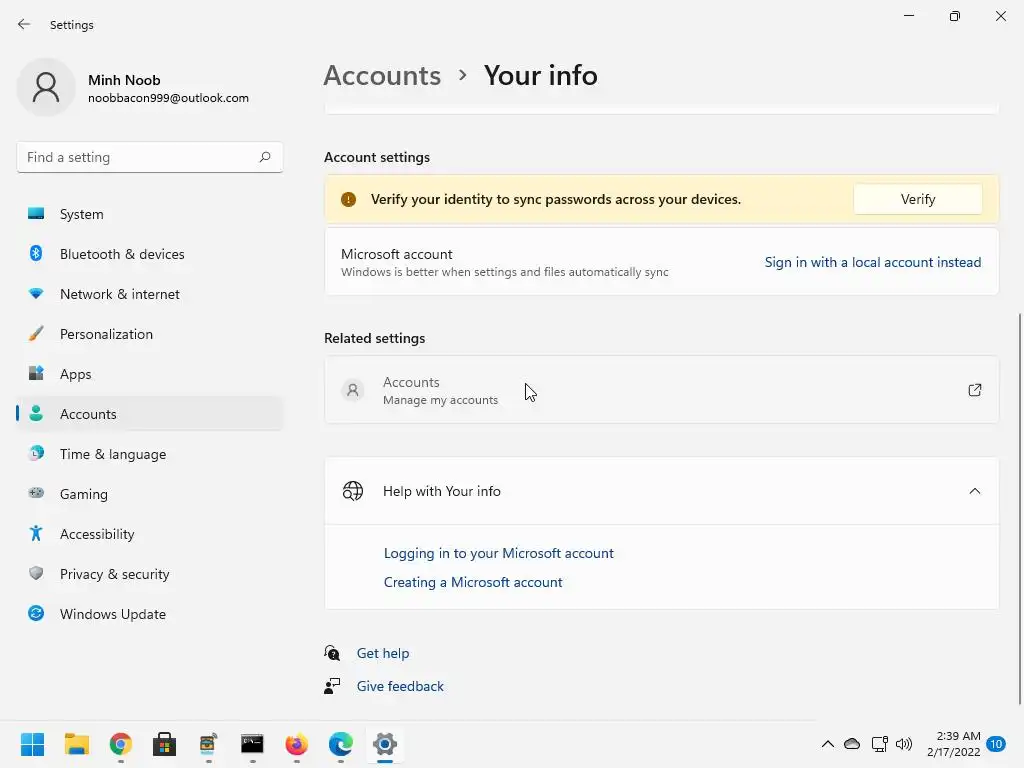Select Privacy & security in the sidebar

(x=114, y=574)
